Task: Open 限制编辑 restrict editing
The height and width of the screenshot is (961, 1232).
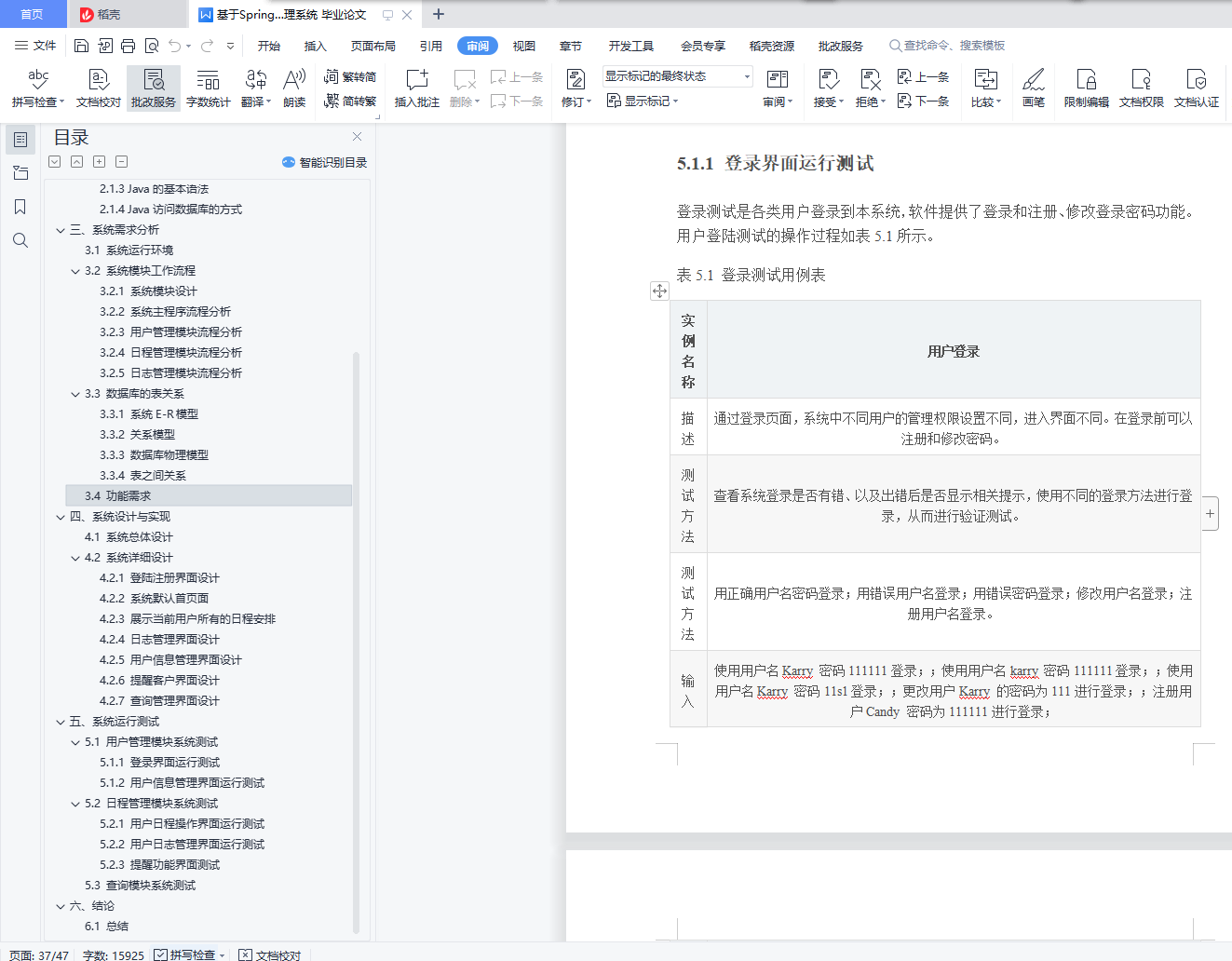Action: pos(1087,88)
